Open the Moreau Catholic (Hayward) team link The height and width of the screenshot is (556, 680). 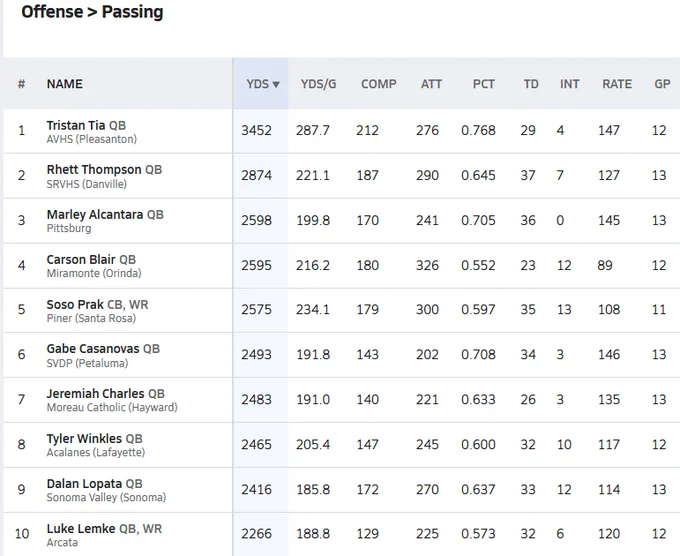coord(112,408)
